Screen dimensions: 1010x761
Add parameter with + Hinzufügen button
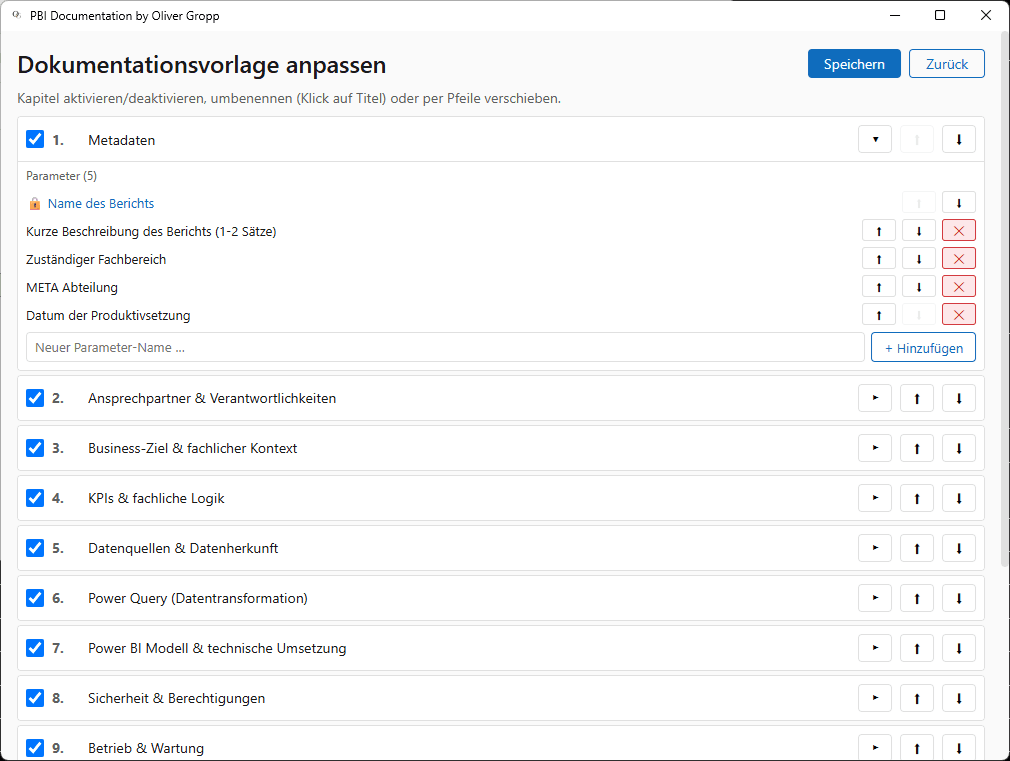click(x=923, y=347)
